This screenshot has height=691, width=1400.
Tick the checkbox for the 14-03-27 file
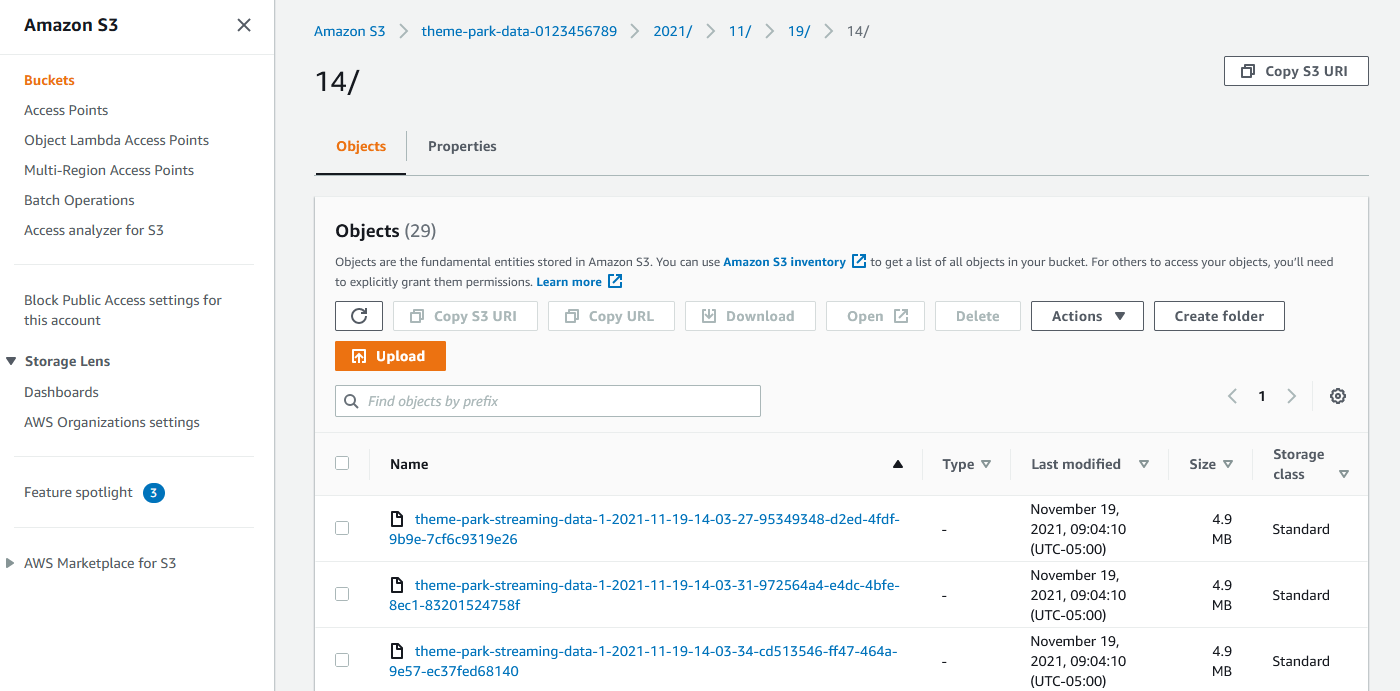[x=342, y=528]
